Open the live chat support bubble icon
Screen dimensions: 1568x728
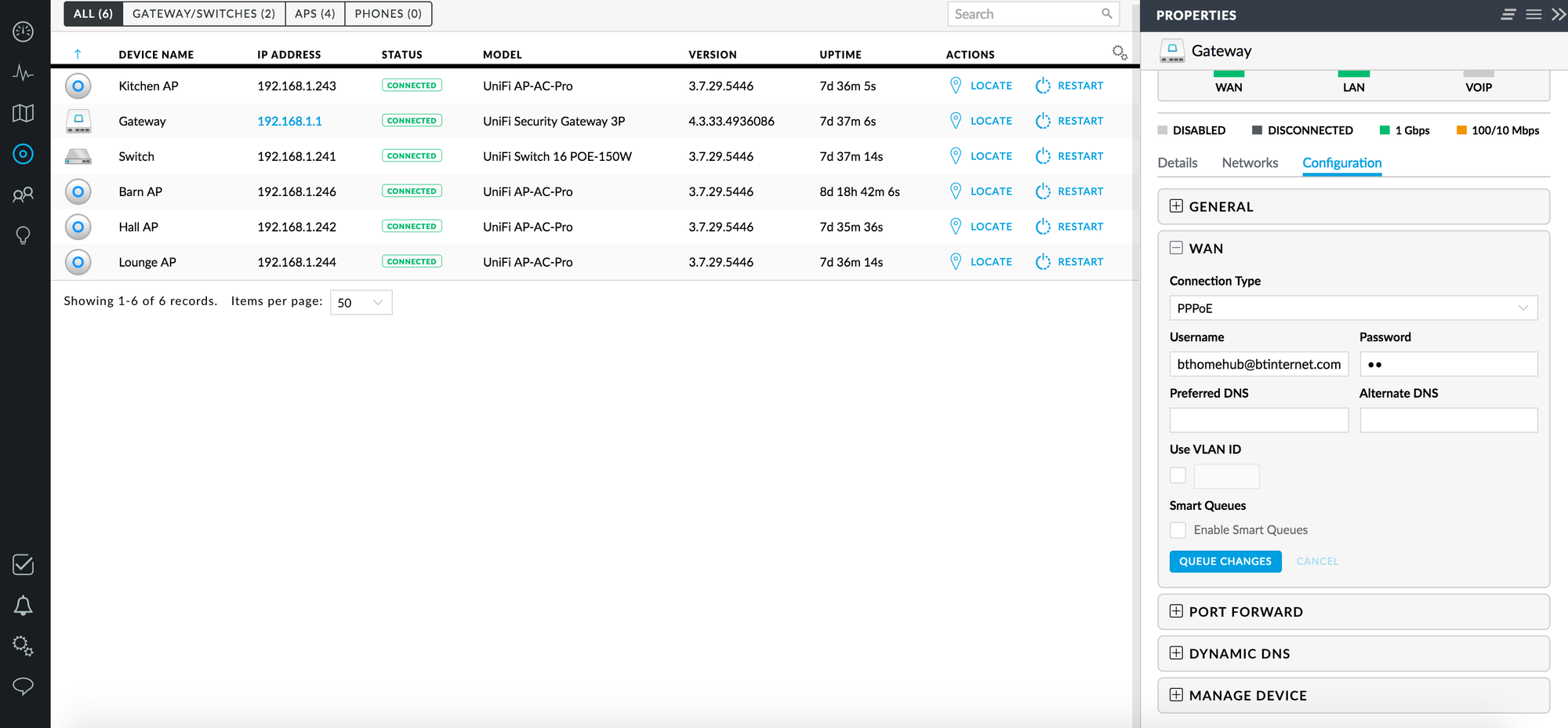point(23,686)
